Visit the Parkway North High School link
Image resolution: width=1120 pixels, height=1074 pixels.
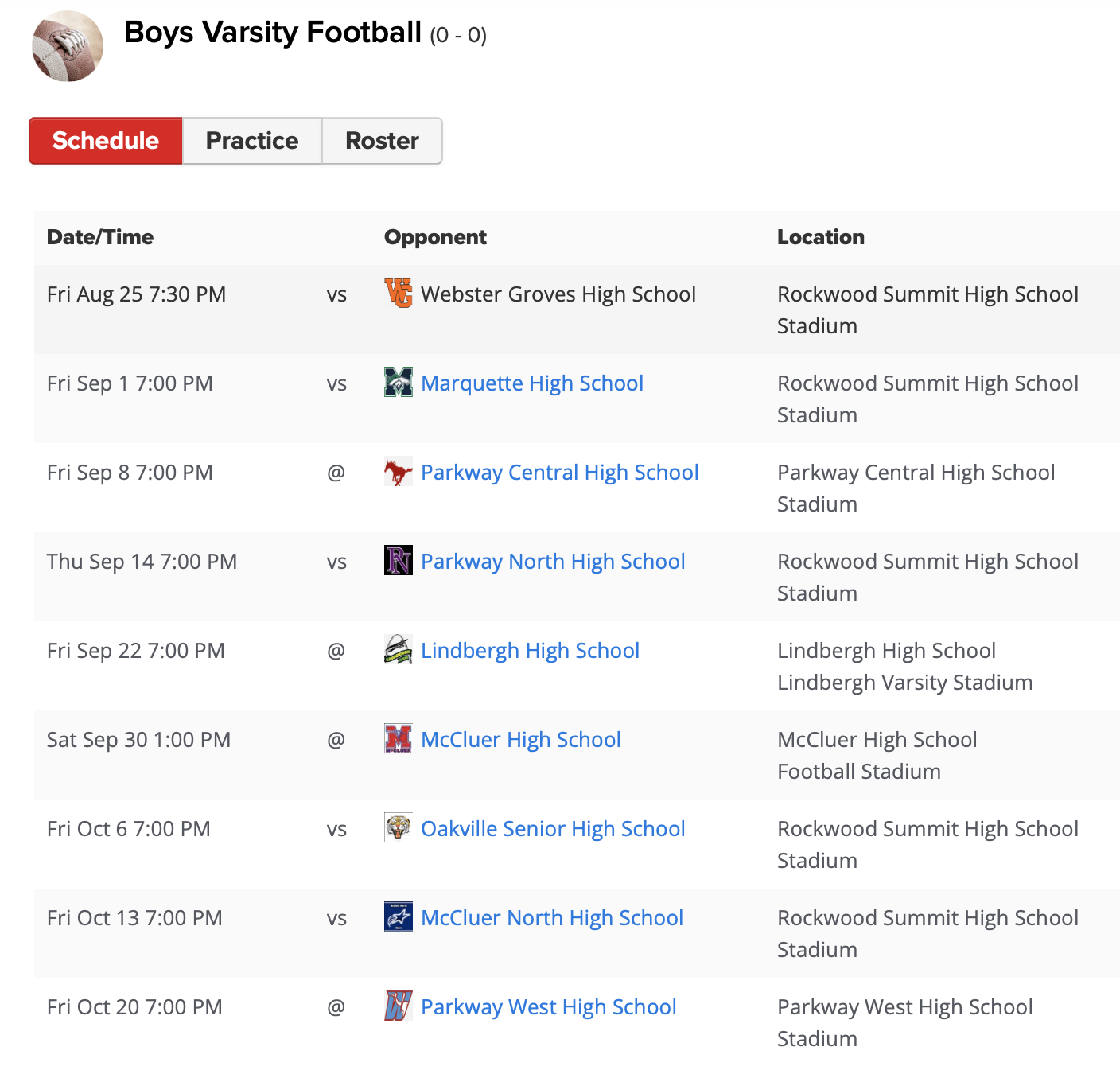coord(553,562)
